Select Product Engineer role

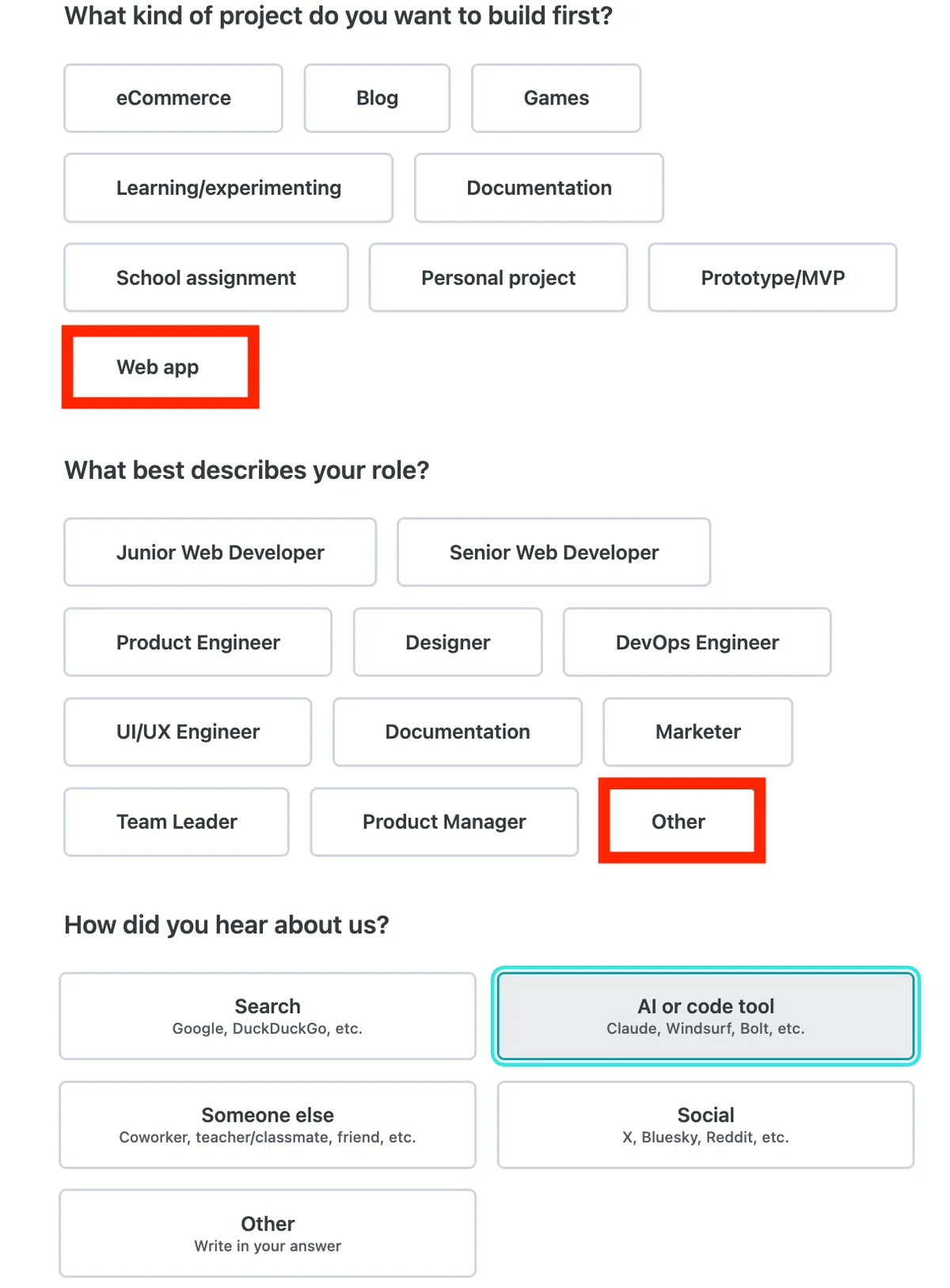(x=198, y=642)
